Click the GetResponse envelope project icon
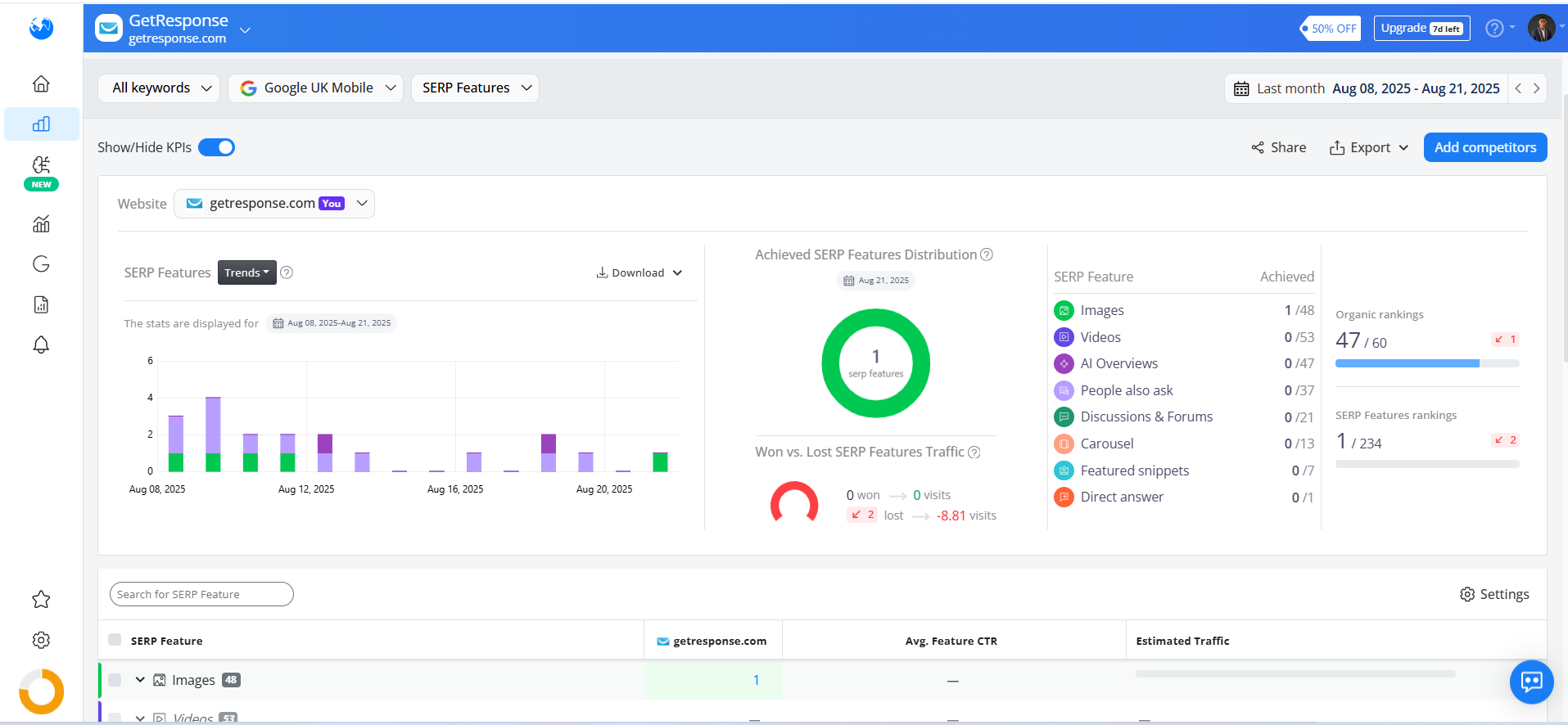The width and height of the screenshot is (1568, 725). point(109,28)
